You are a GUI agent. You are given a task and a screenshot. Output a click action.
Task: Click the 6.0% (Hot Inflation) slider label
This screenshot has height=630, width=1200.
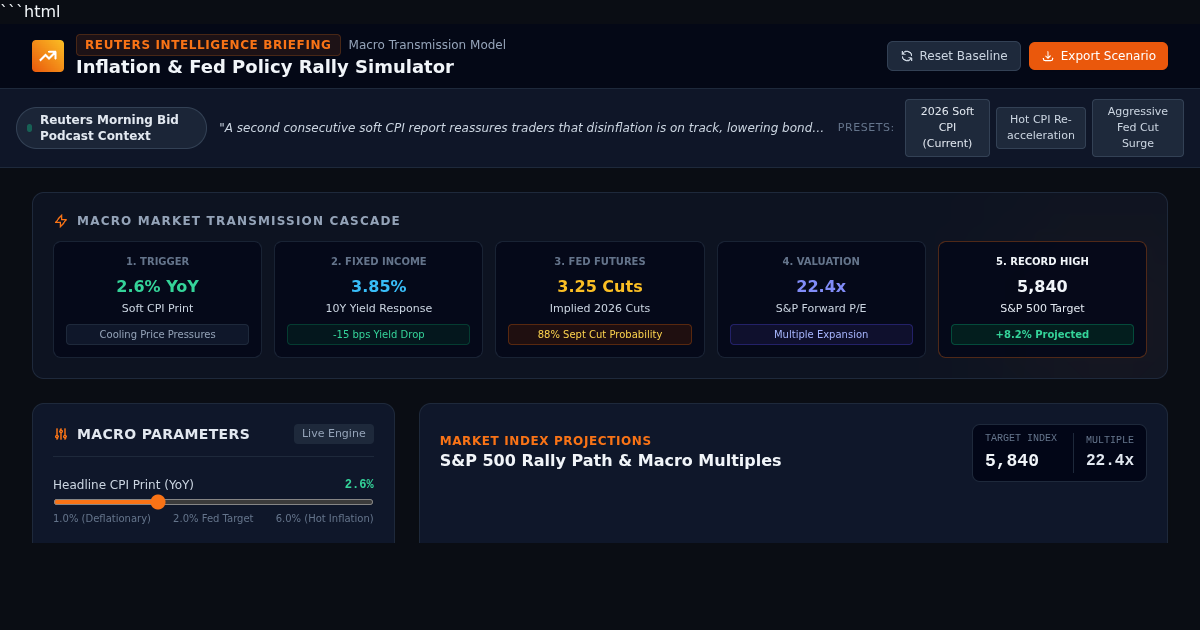(x=325, y=519)
